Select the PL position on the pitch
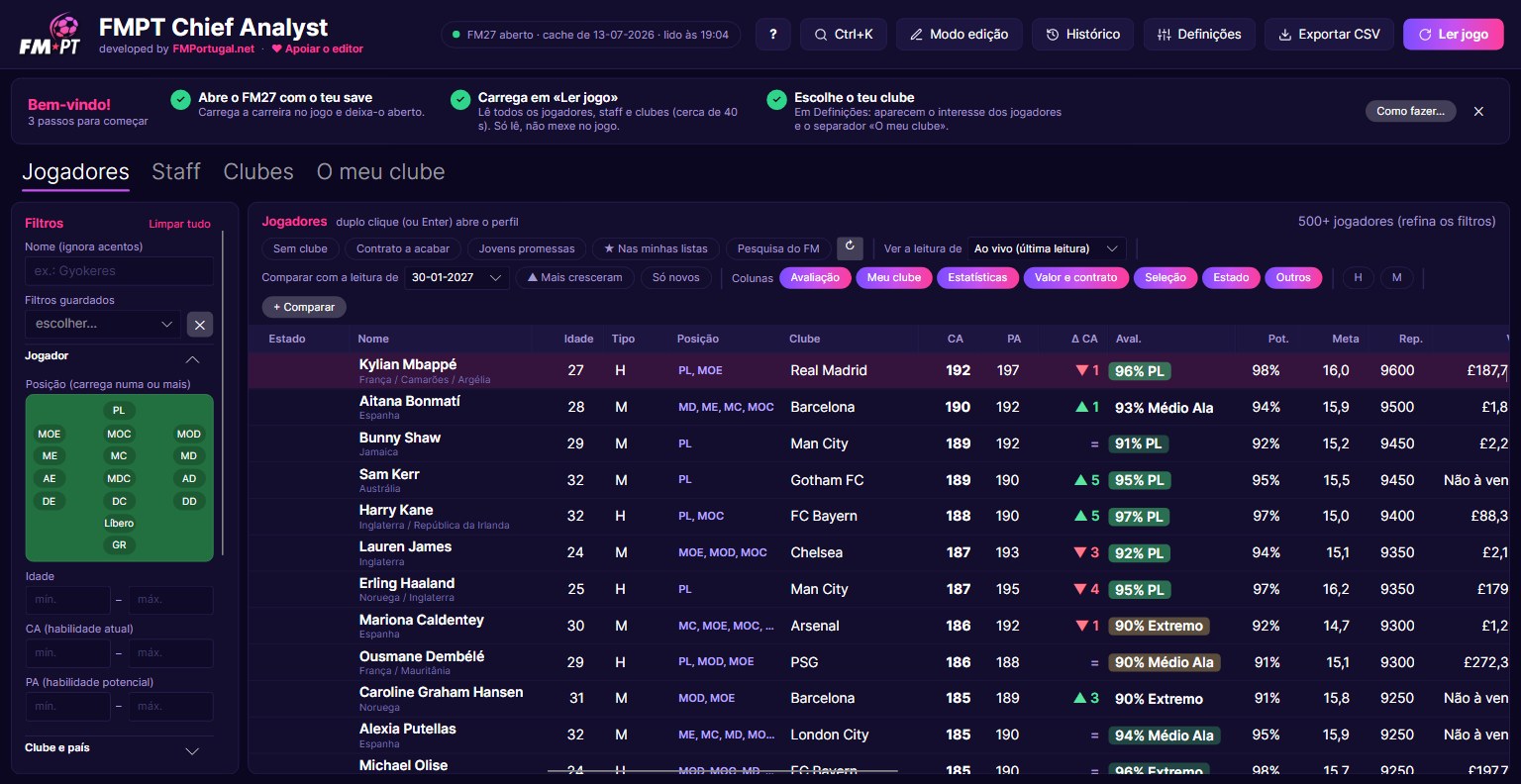Screen dimensions: 1521x784 pyautogui.click(x=119, y=410)
